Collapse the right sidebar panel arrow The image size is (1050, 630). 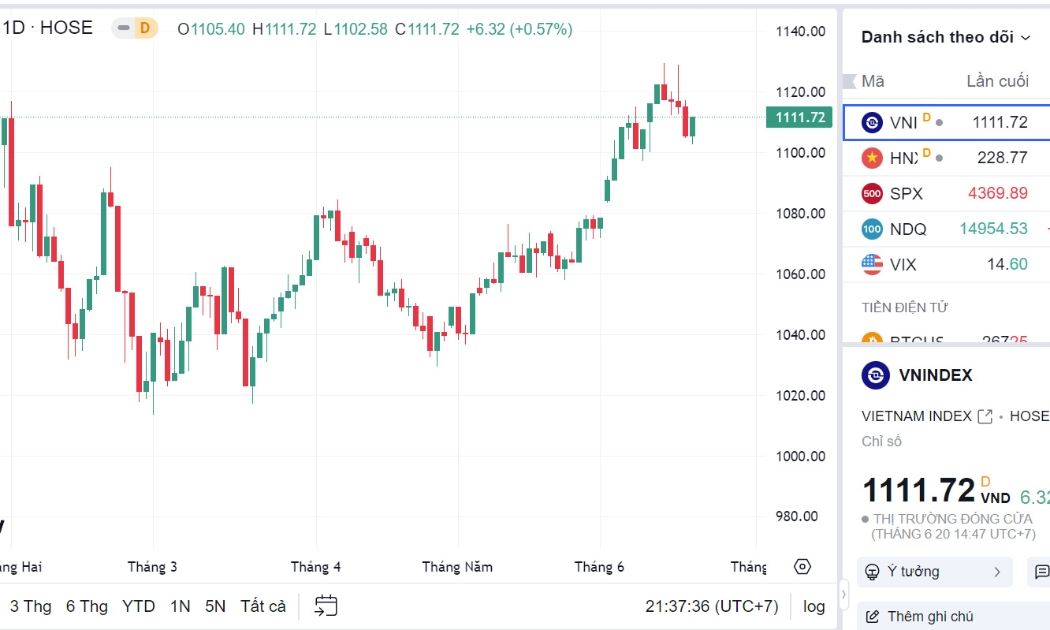pyautogui.click(x=843, y=594)
